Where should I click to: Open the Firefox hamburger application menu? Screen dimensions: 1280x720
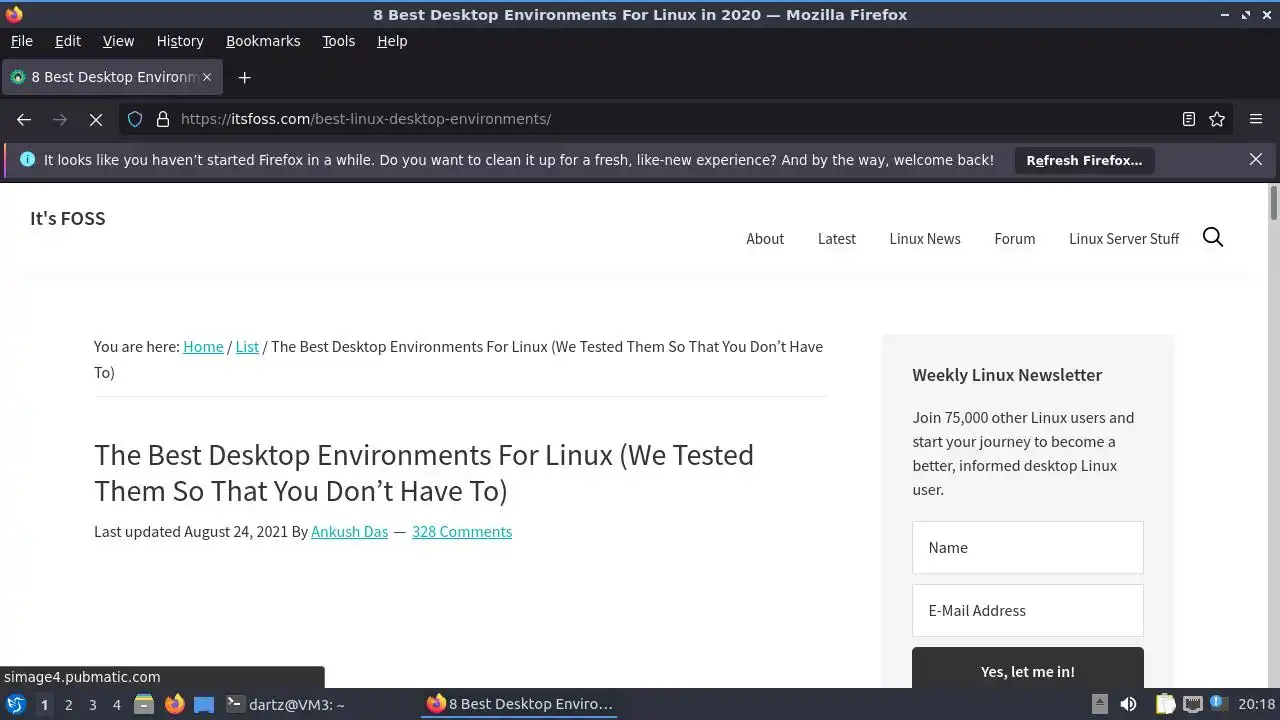coord(1256,119)
